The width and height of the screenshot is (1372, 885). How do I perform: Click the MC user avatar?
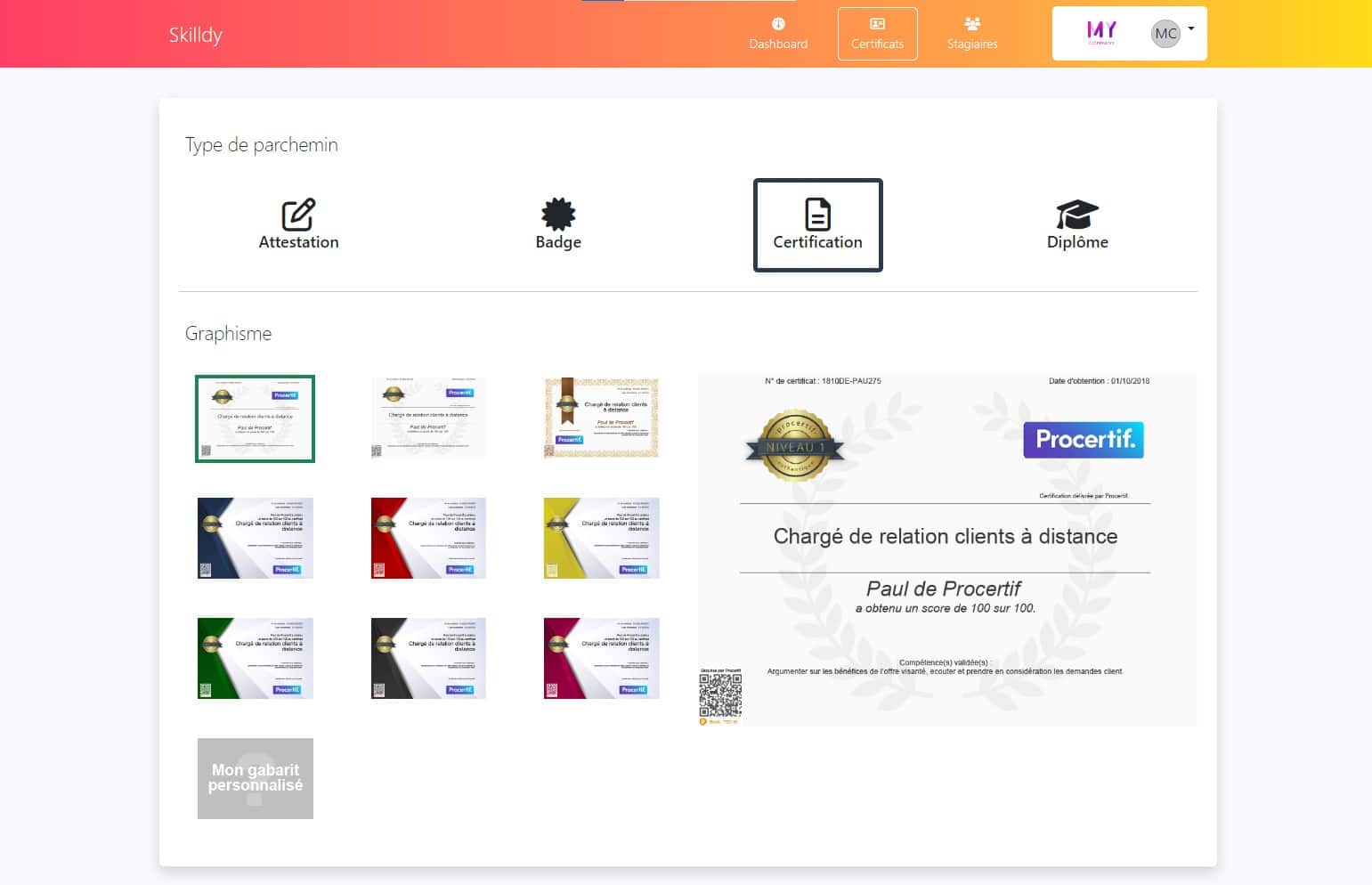(x=1165, y=34)
